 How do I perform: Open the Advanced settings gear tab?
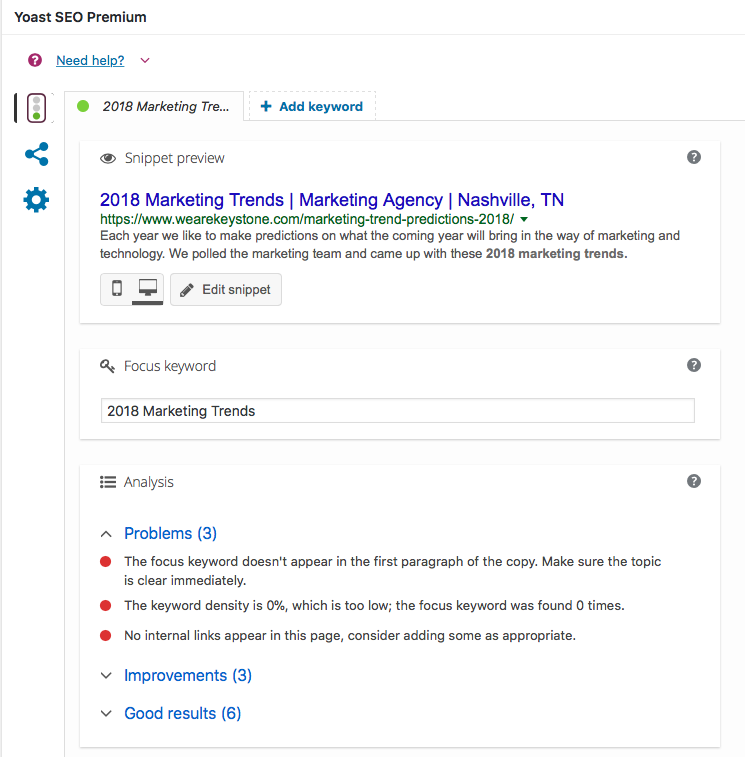tap(36, 200)
